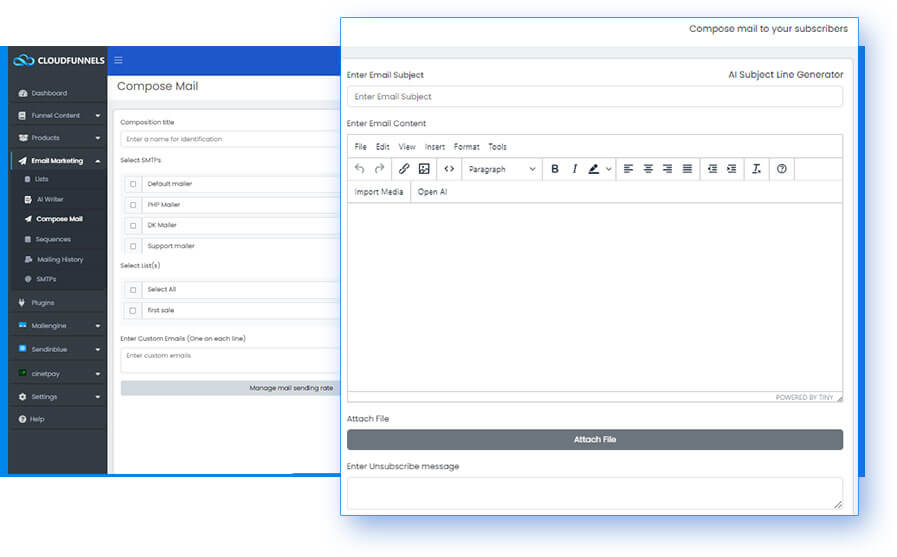Click the Powered by Tiny link
Viewport: 897px width, 557px height.
coord(804,397)
